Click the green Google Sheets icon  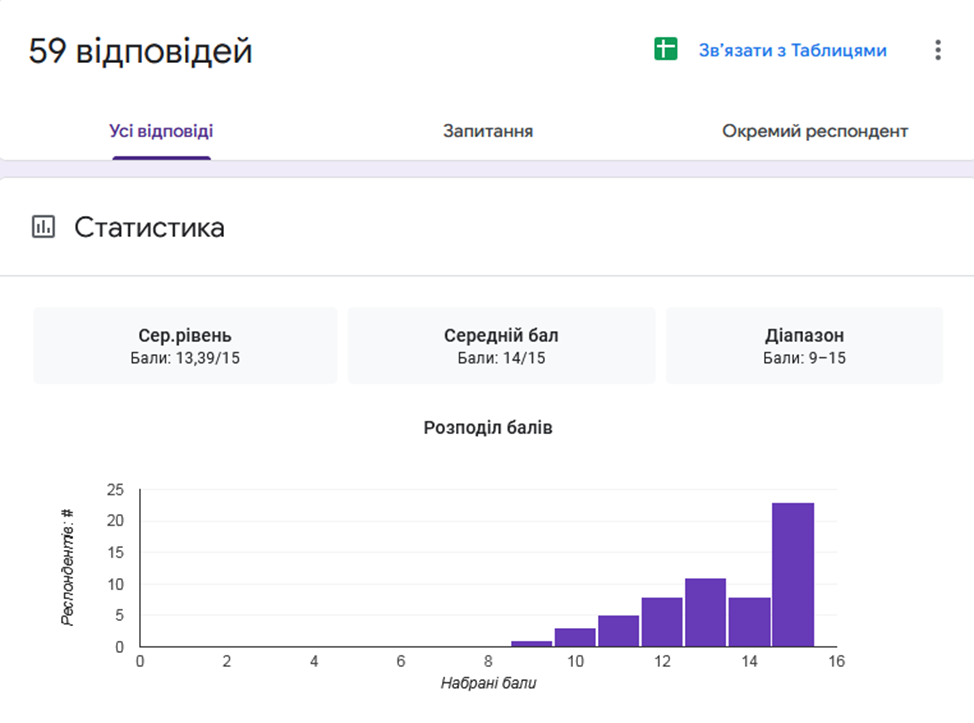(666, 50)
